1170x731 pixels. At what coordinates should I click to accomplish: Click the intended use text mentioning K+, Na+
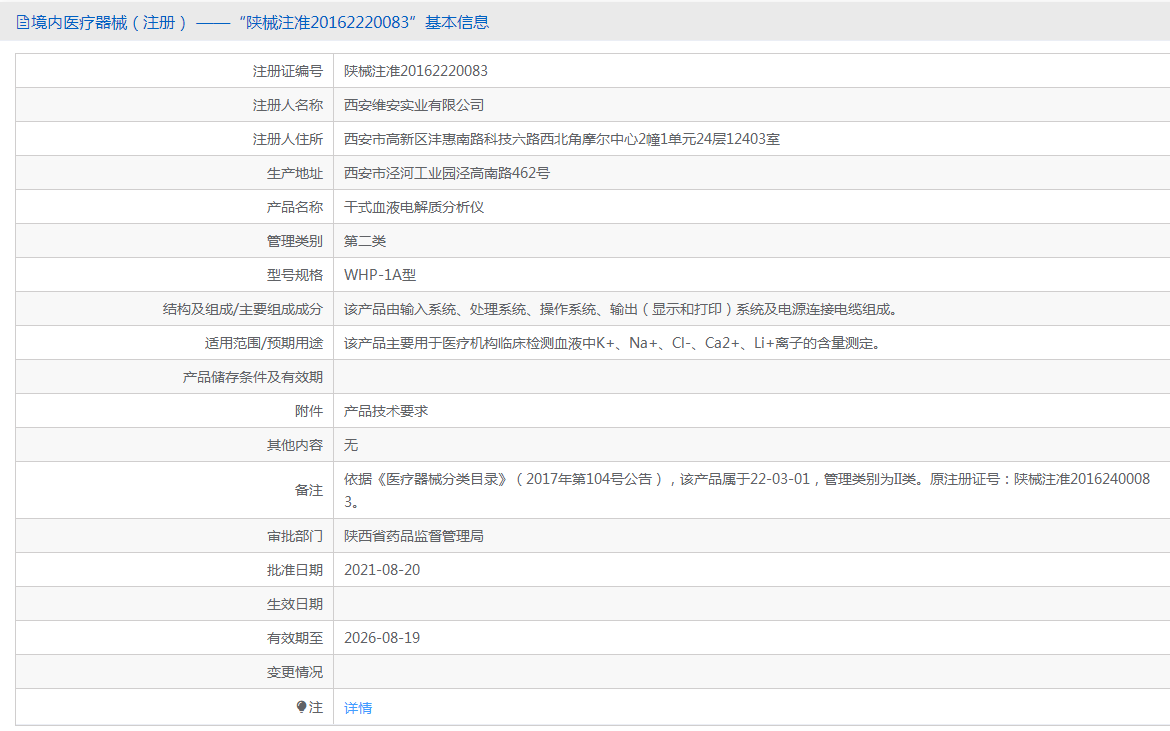(611, 343)
